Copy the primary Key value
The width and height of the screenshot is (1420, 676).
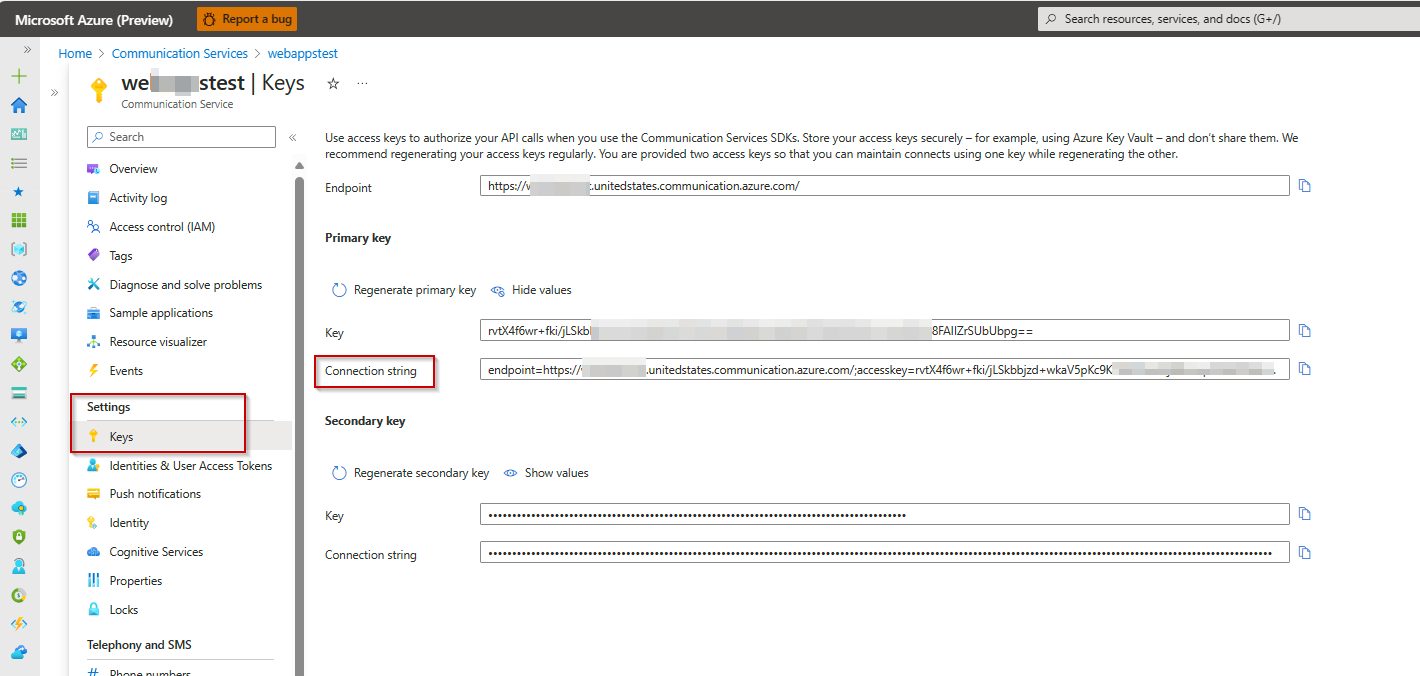coord(1304,331)
